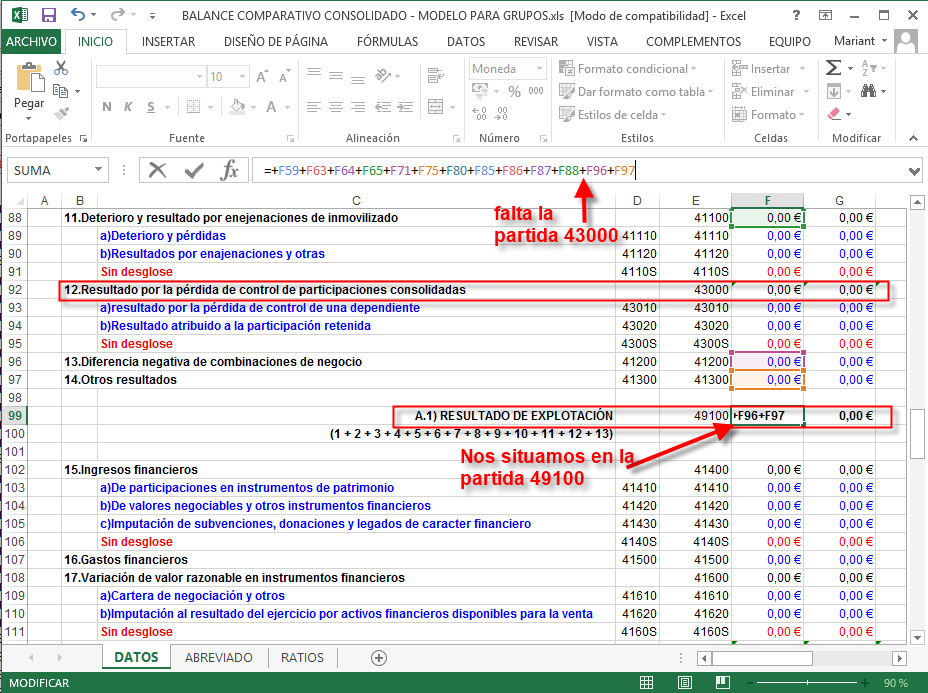The width and height of the screenshot is (928, 693).
Task: Open the RATIOS sheet tab
Action: (302, 657)
